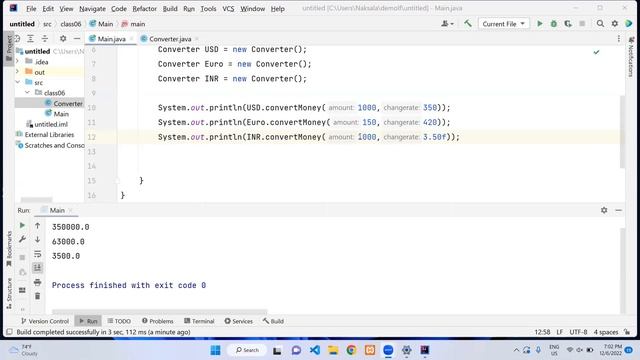
Task: Expand the out folder
Action: click(x=18, y=71)
